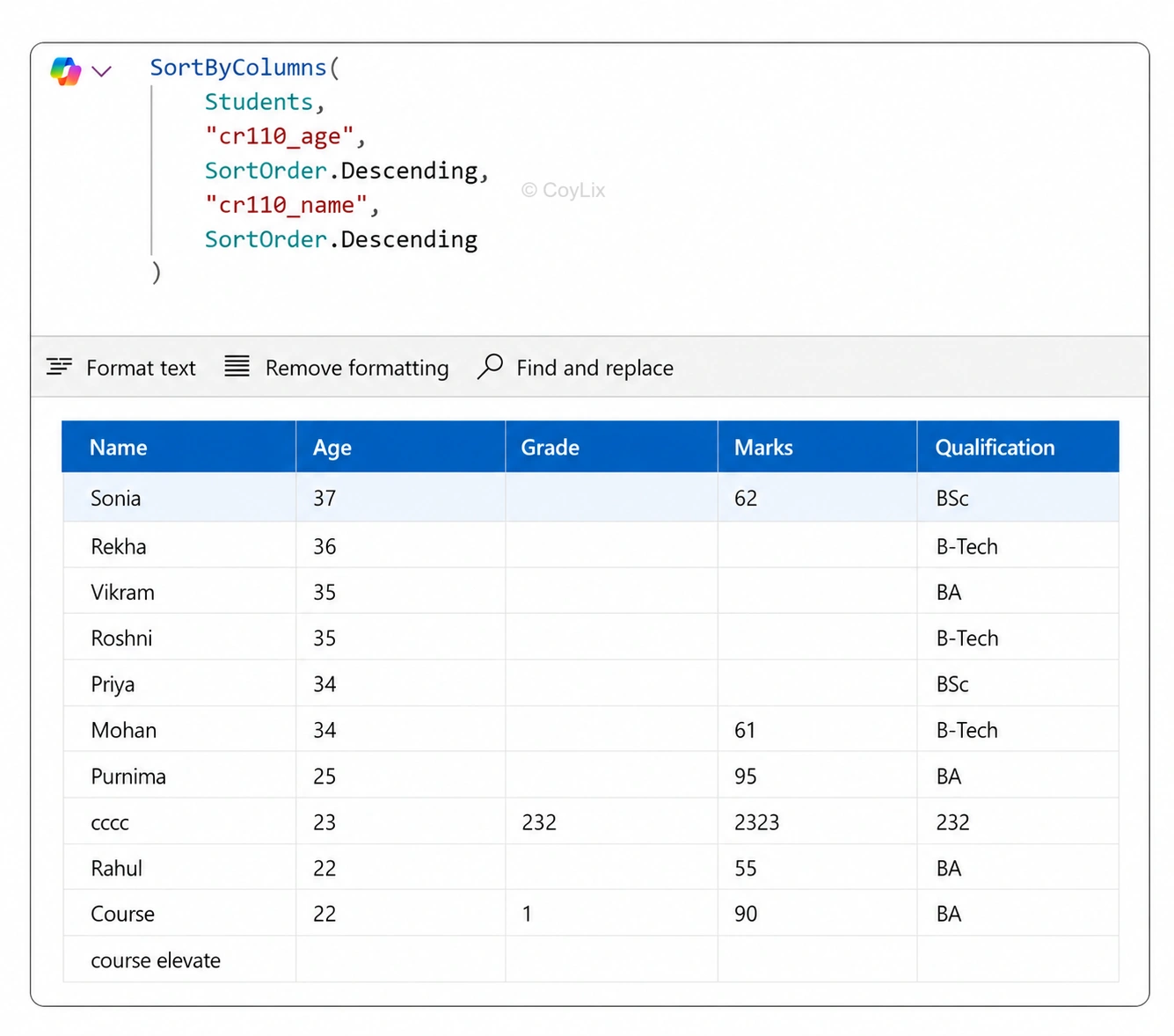This screenshot has height=1036, width=1174.
Task: Click grade 1 in Course row
Action: (x=527, y=914)
